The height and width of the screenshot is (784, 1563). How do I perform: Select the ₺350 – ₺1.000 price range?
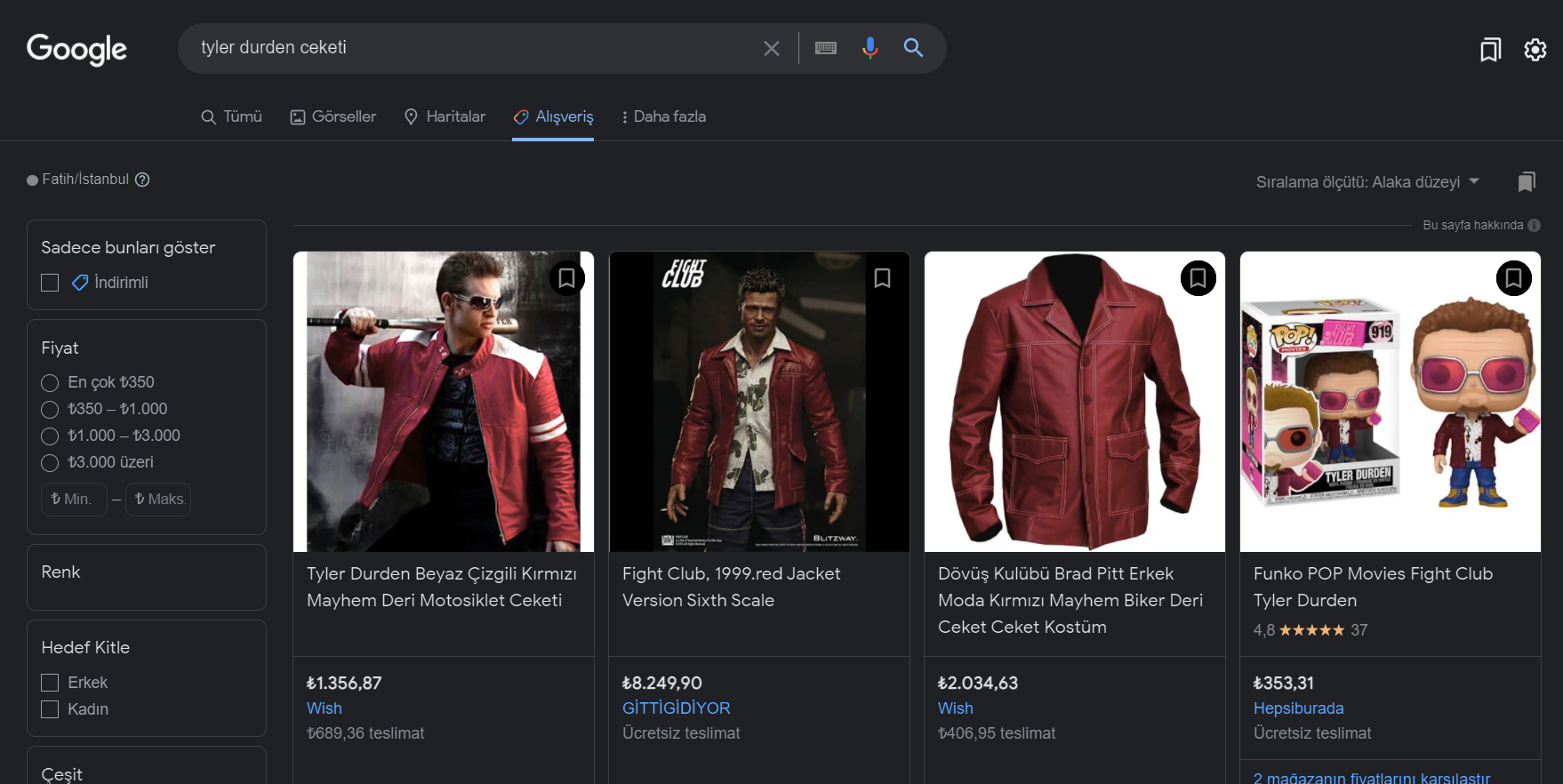point(51,410)
